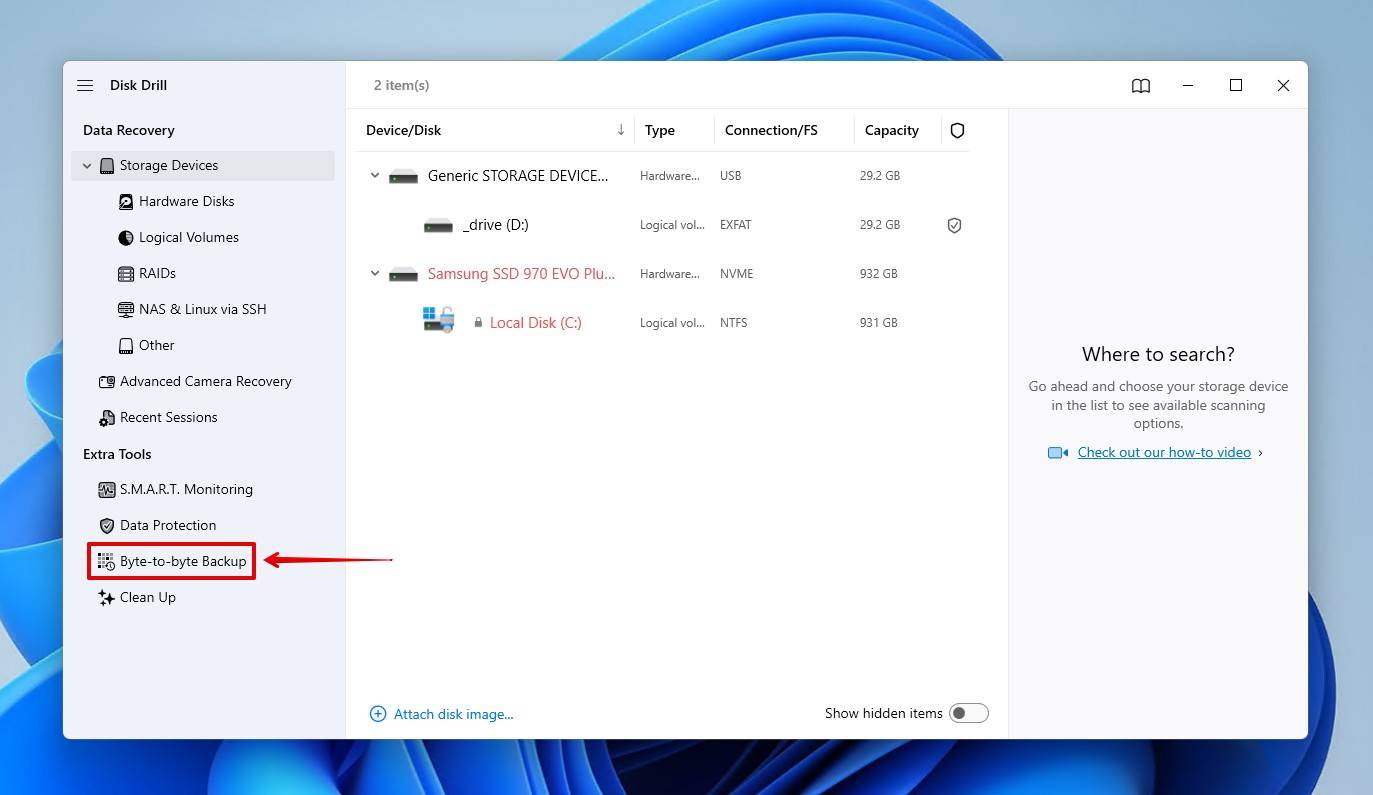The image size is (1373, 795).
Task: Click the Extra Tools section heading
Action: [117, 454]
